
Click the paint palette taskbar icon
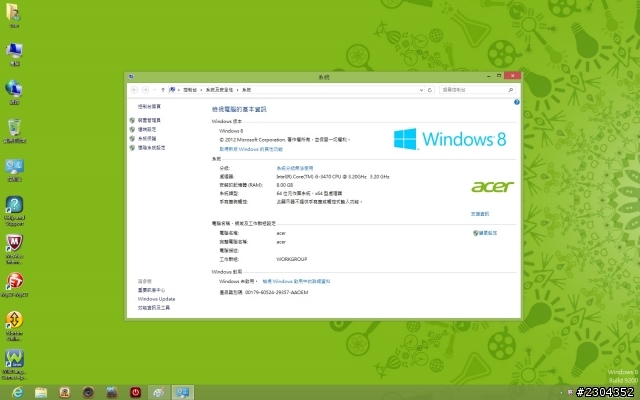(159, 393)
